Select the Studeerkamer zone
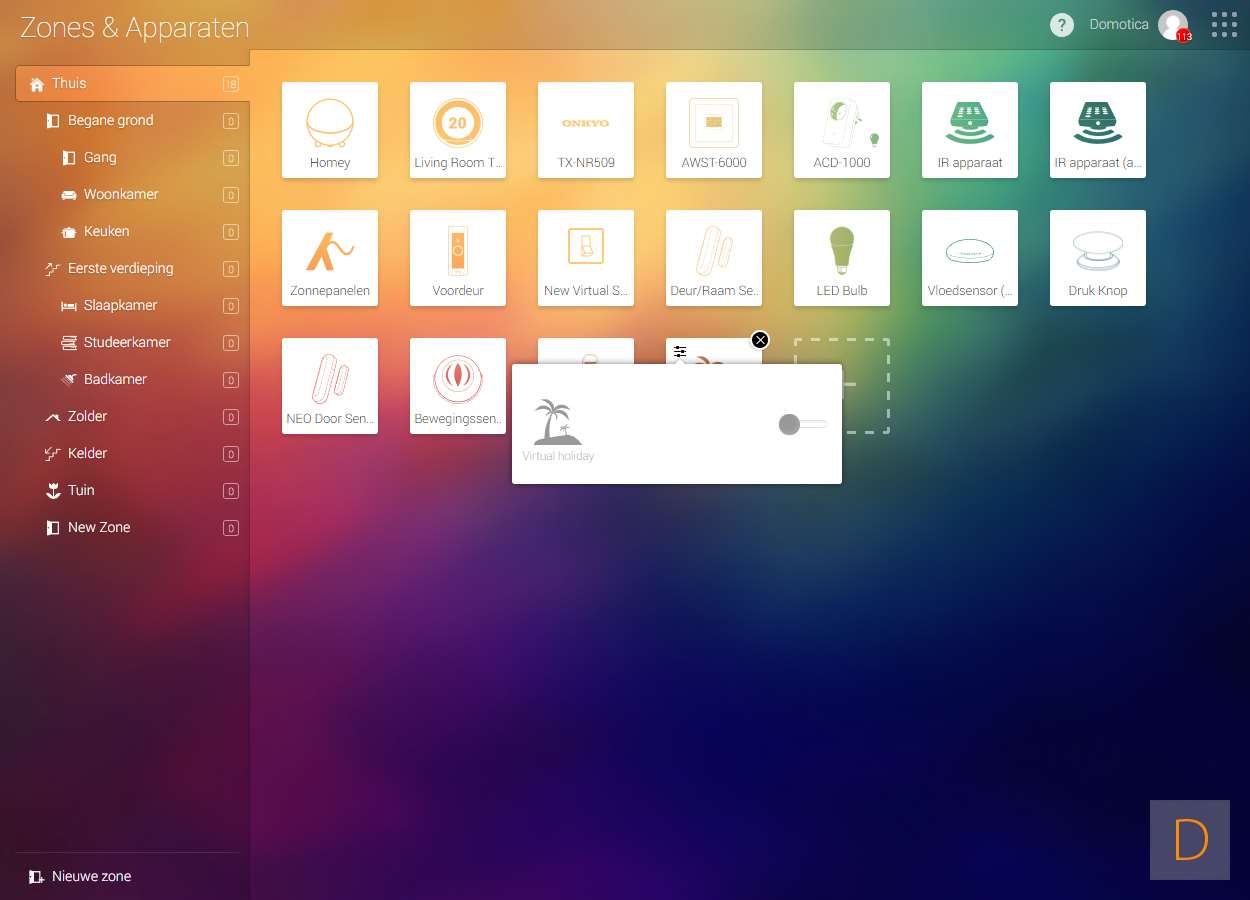Viewport: 1250px width, 900px height. [132, 342]
